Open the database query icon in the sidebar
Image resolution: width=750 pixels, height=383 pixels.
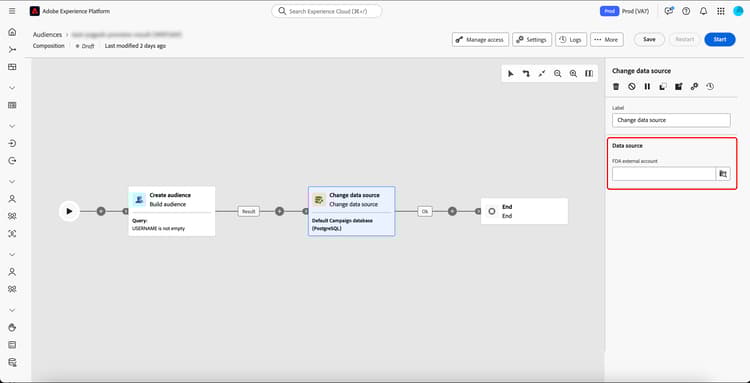pyautogui.click(x=12, y=362)
